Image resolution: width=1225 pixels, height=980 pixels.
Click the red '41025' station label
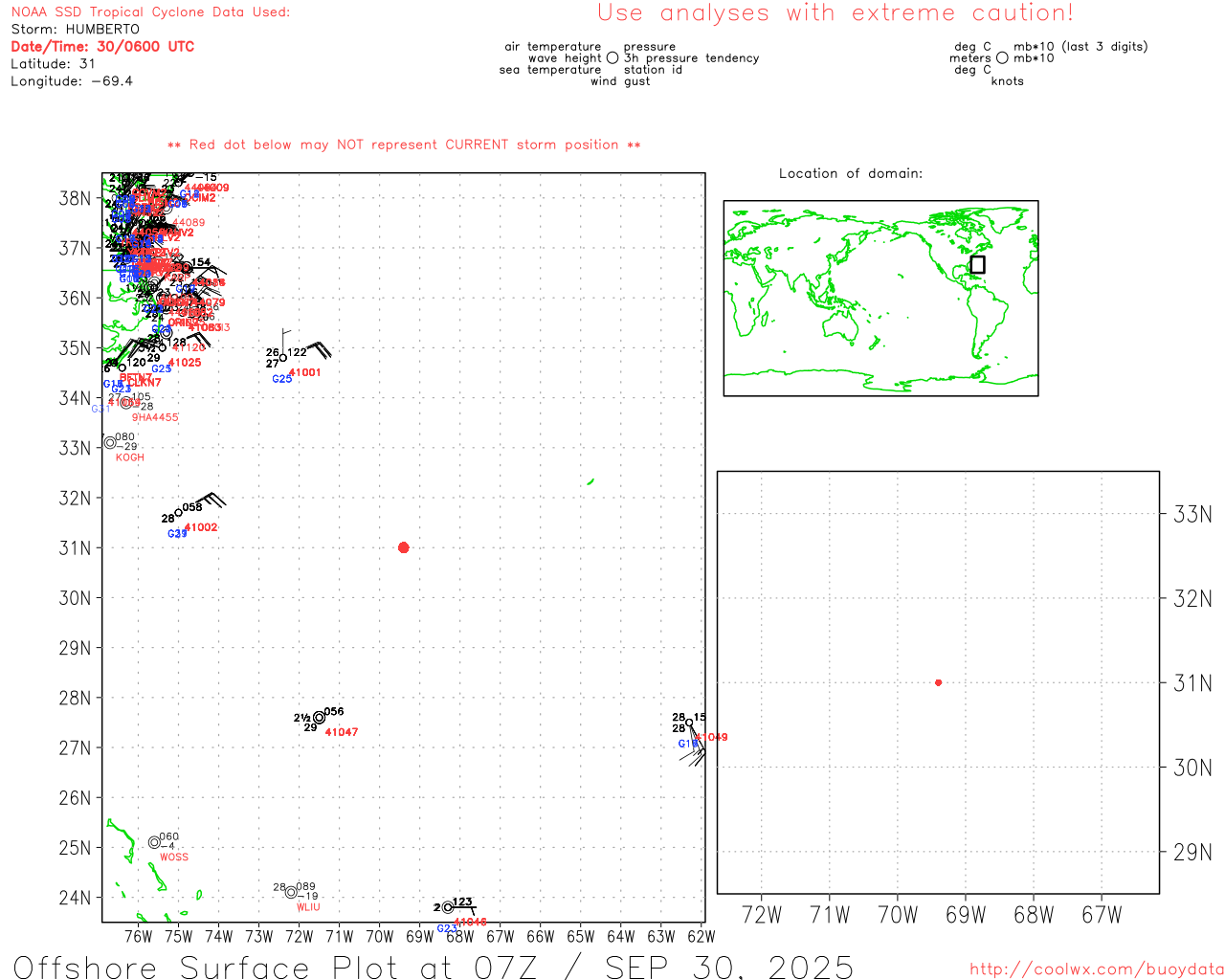(x=185, y=363)
